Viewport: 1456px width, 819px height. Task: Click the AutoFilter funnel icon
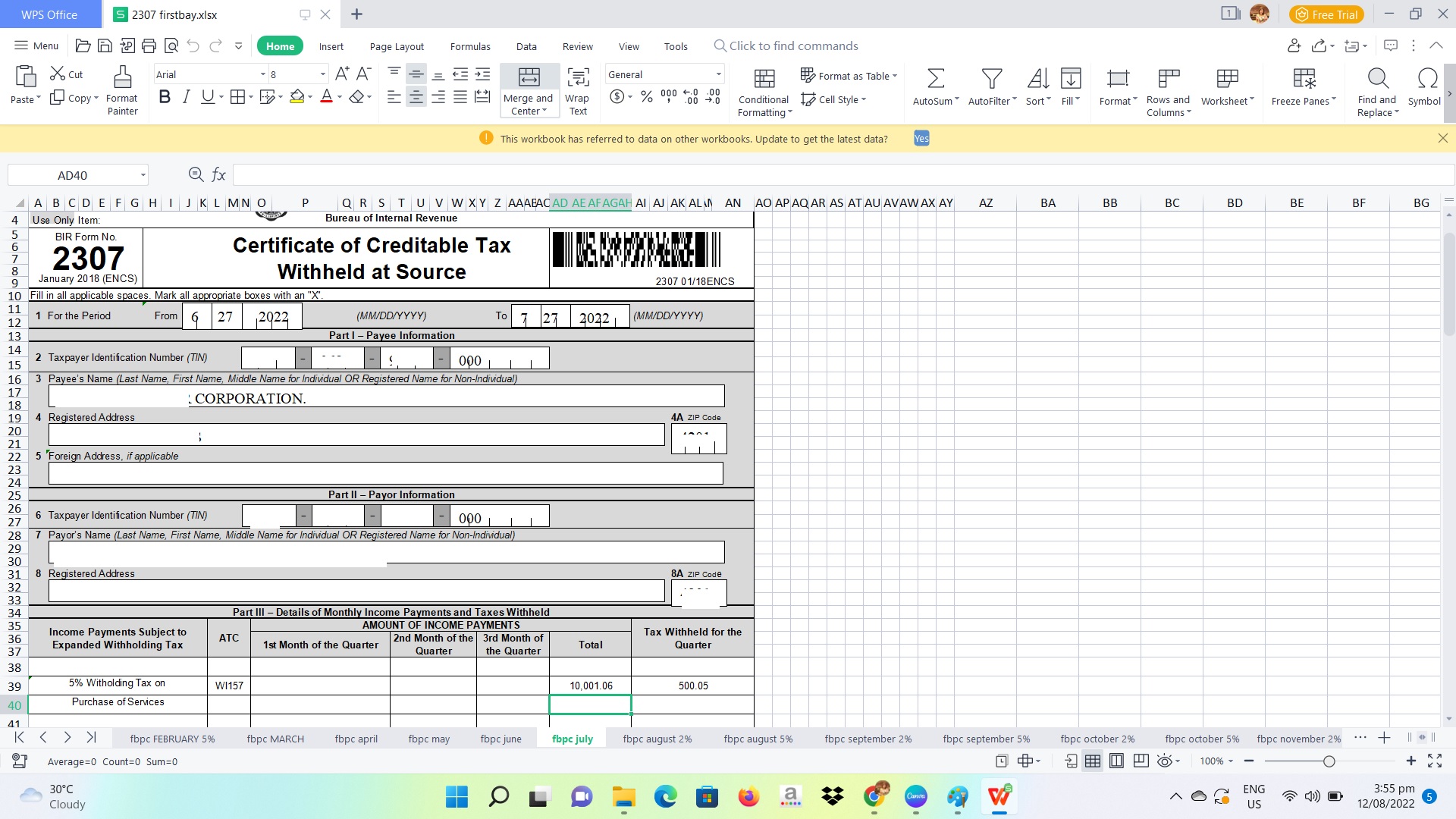click(991, 78)
